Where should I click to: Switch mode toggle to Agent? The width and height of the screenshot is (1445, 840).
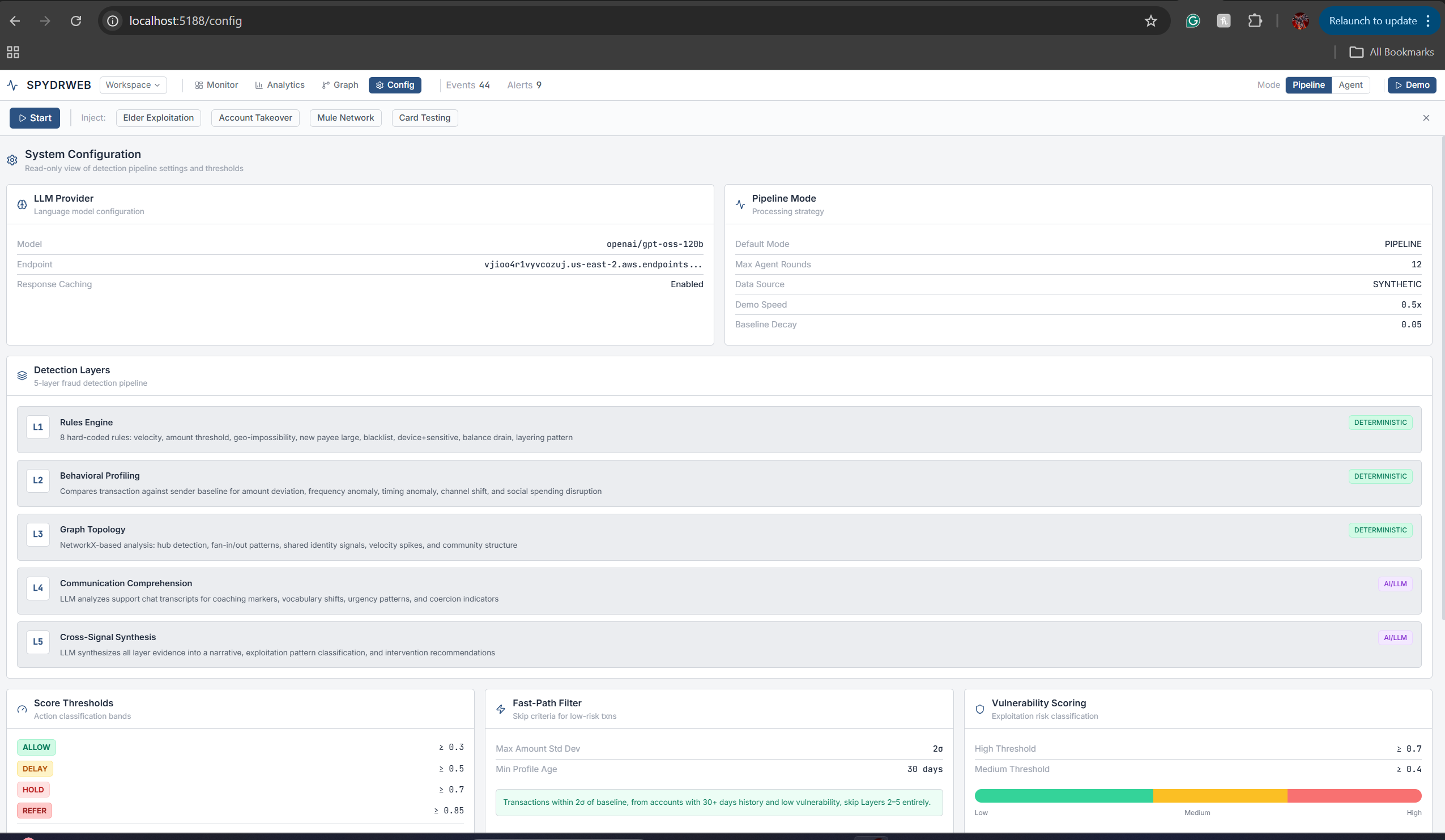pos(1350,85)
